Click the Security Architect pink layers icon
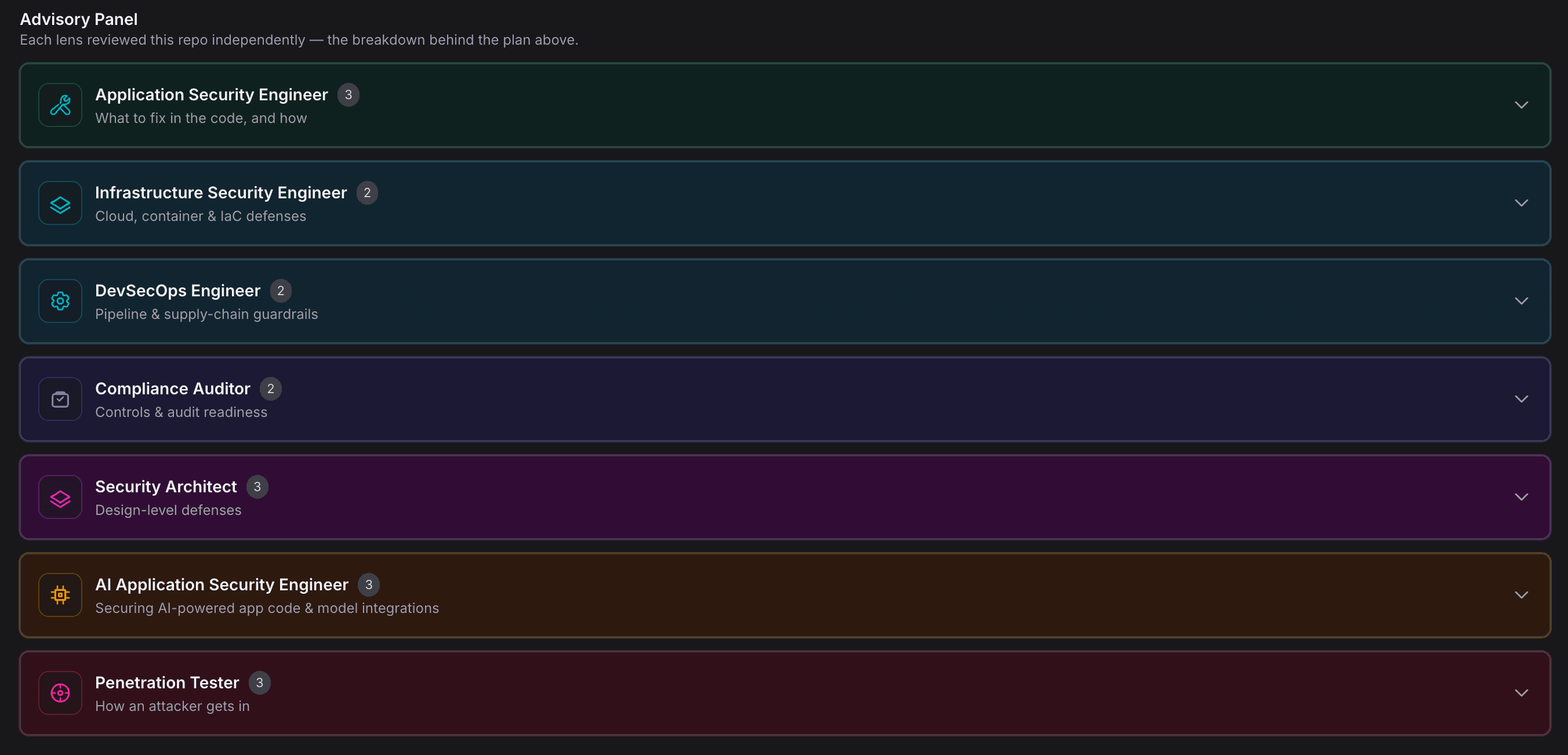The width and height of the screenshot is (1568, 755). (60, 498)
